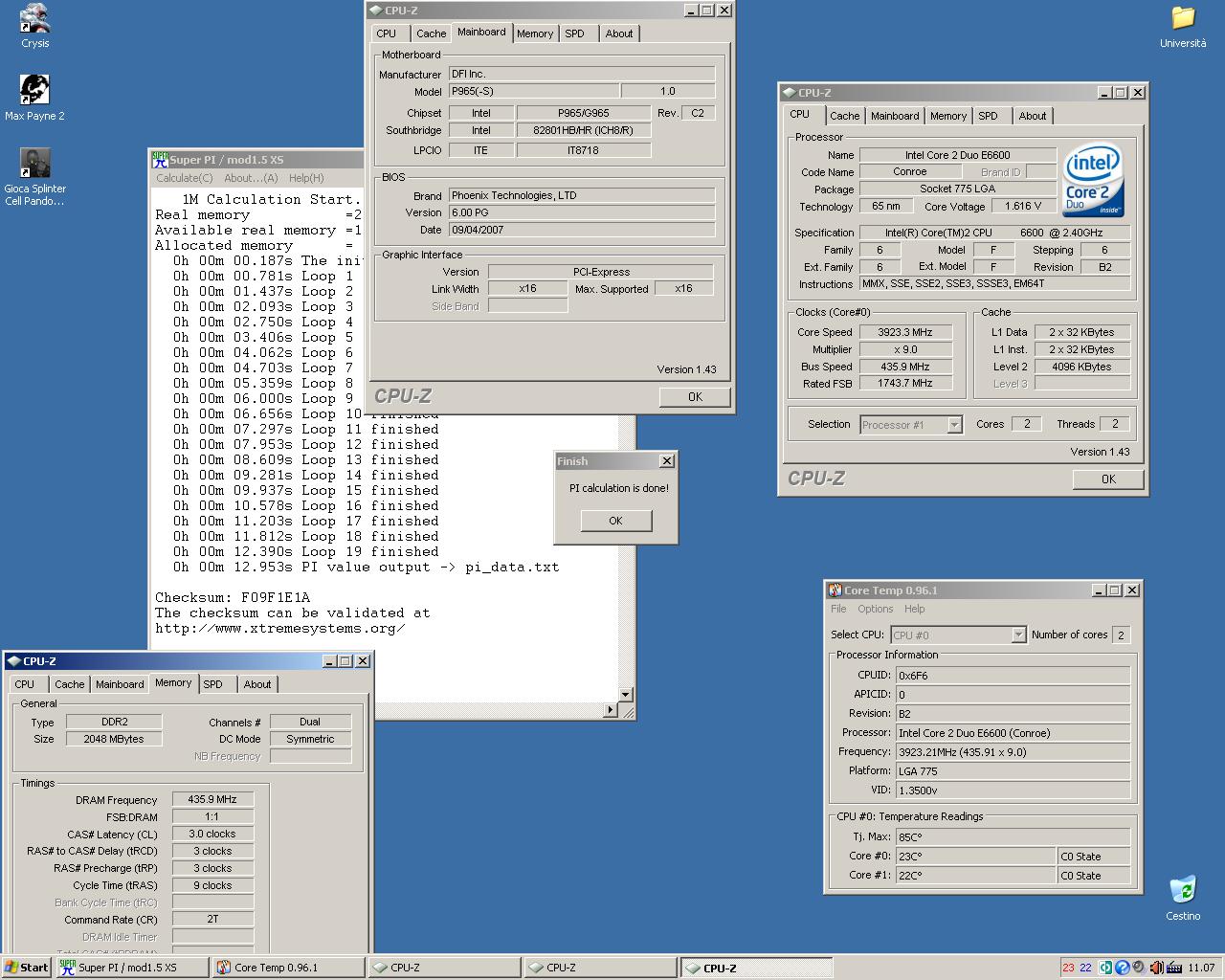This screenshot has height=980, width=1225.
Task: Select the About tab in right CPU-Z window
Action: pos(1033,116)
